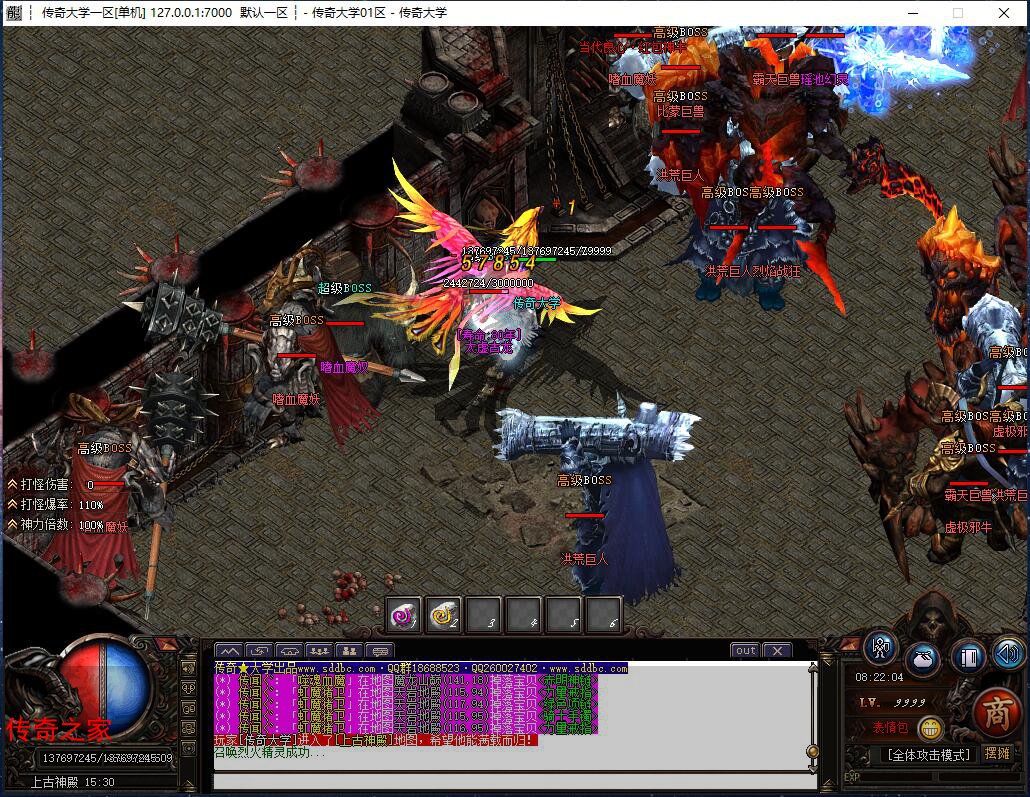
Task: Click red diamond expander left of character icon
Action: click(850, 644)
